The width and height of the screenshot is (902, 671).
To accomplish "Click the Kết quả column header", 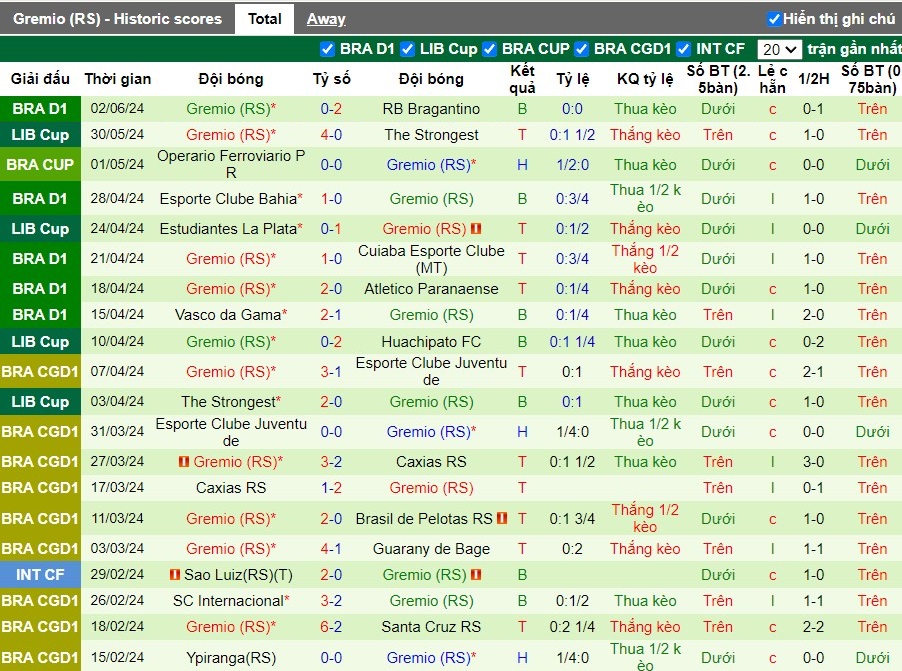I will pyautogui.click(x=522, y=79).
